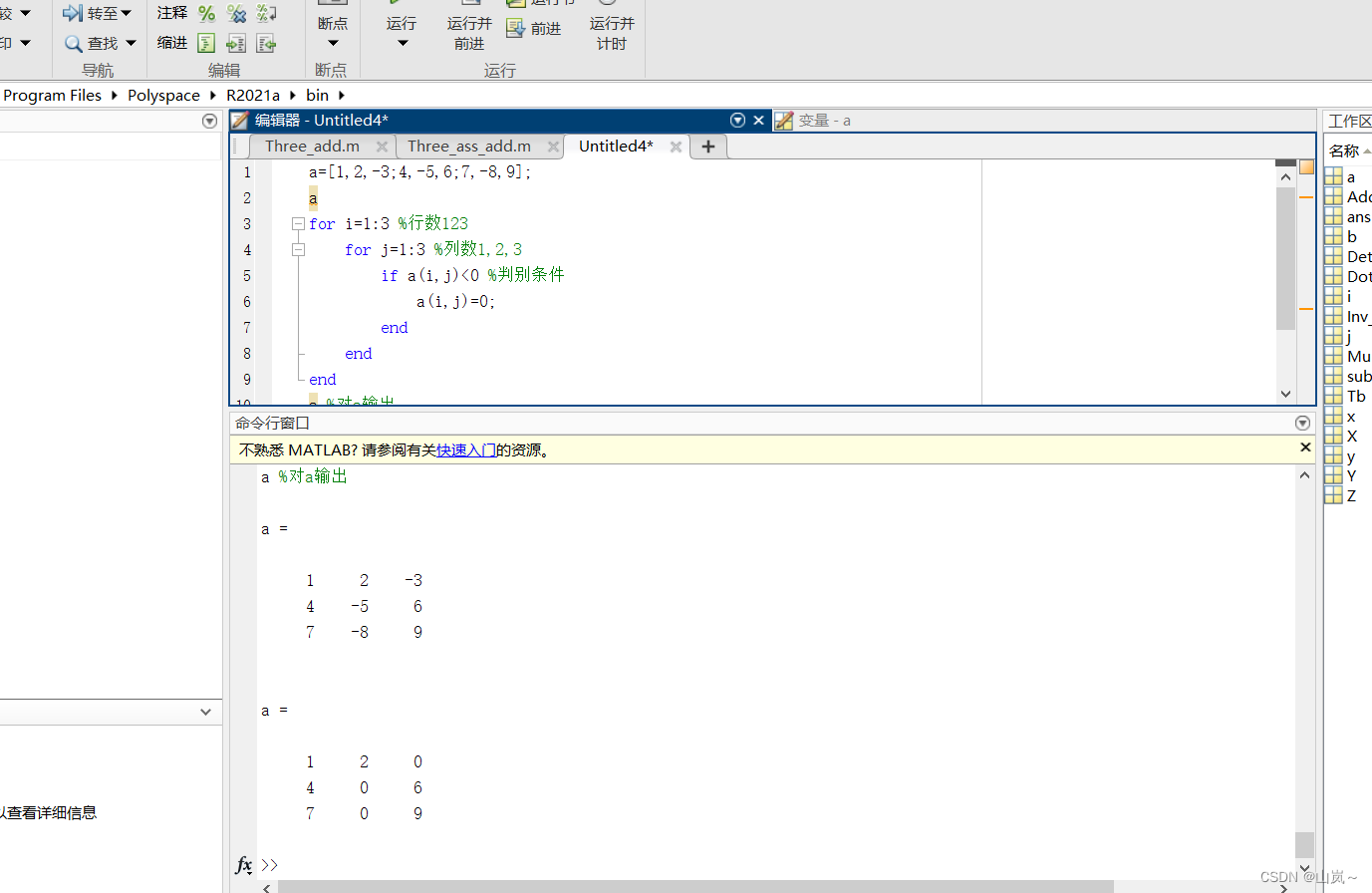Click the fx function browser icon

[244, 864]
